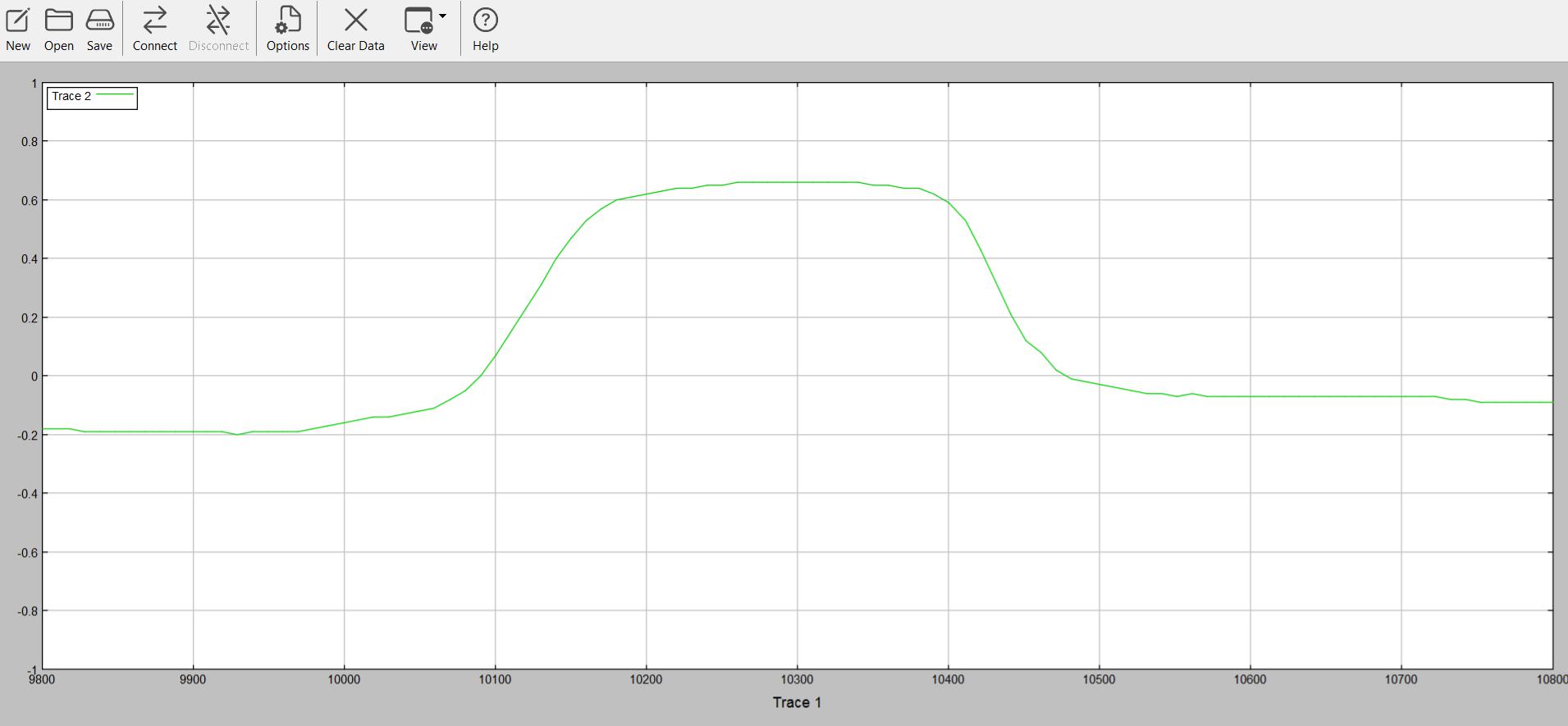Click the 0 y-axis tick label

coord(34,377)
